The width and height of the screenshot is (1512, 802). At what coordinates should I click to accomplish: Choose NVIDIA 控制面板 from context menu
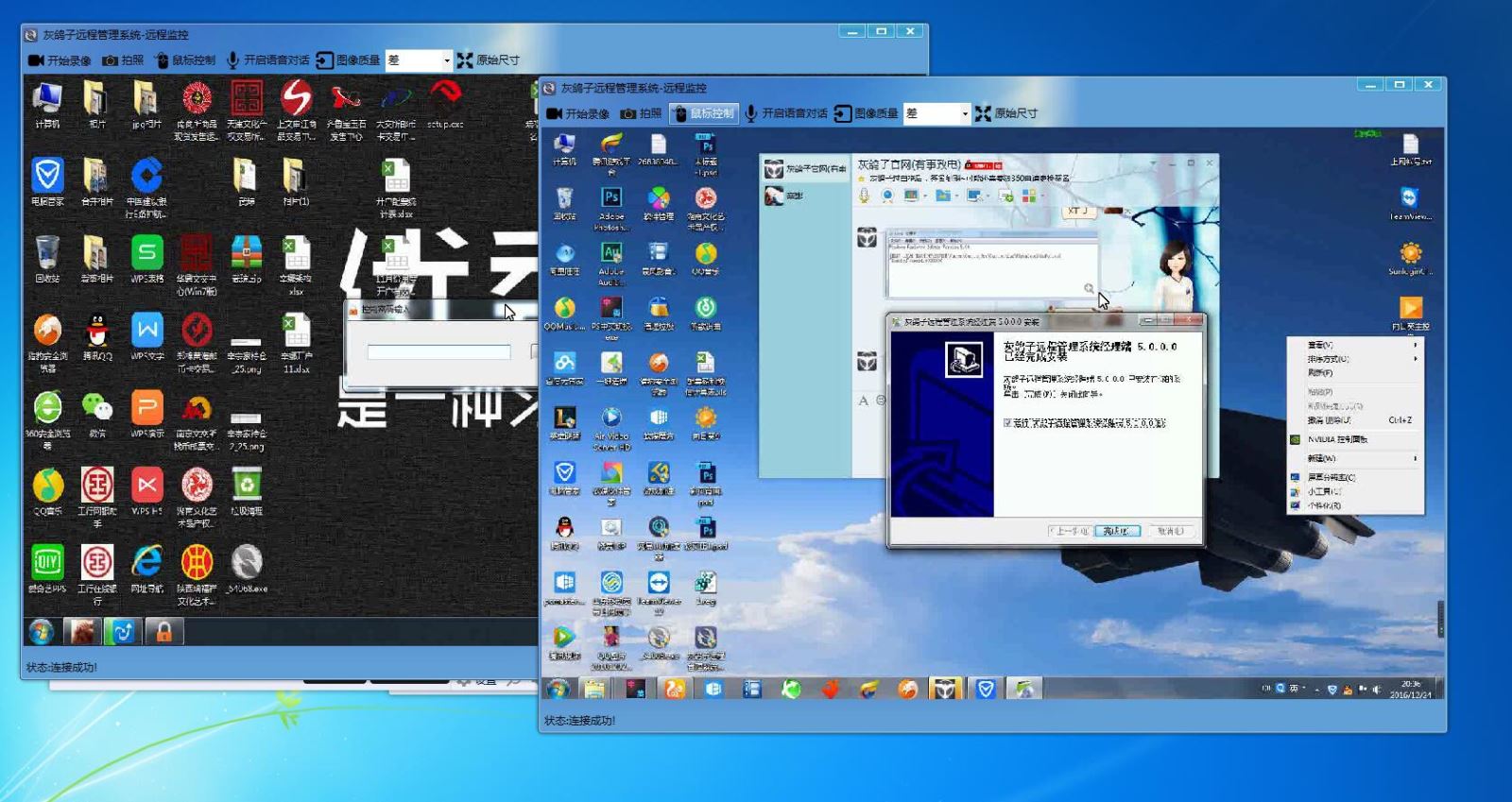[1336, 439]
